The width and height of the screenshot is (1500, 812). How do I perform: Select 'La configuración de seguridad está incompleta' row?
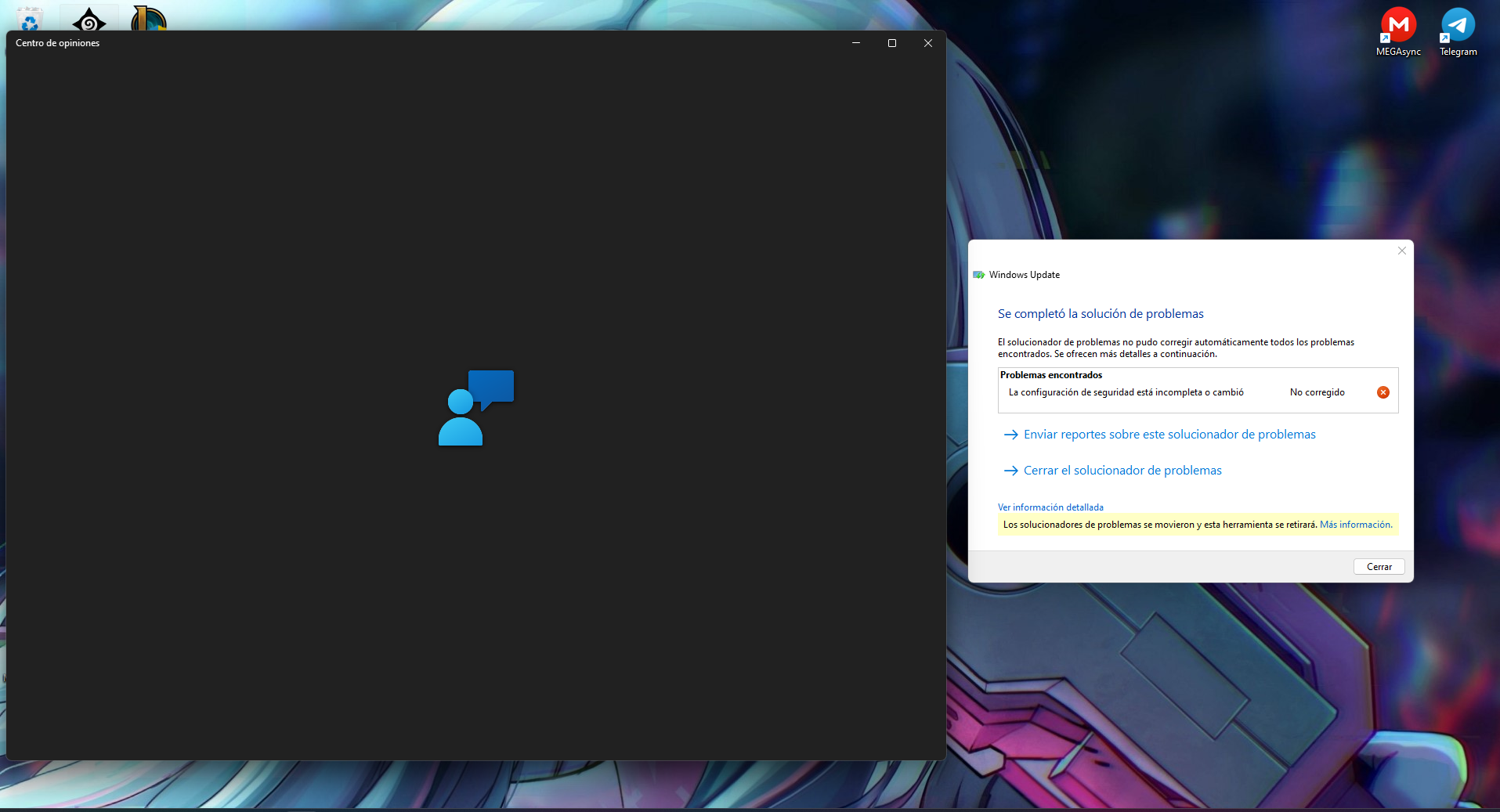[x=1198, y=392]
